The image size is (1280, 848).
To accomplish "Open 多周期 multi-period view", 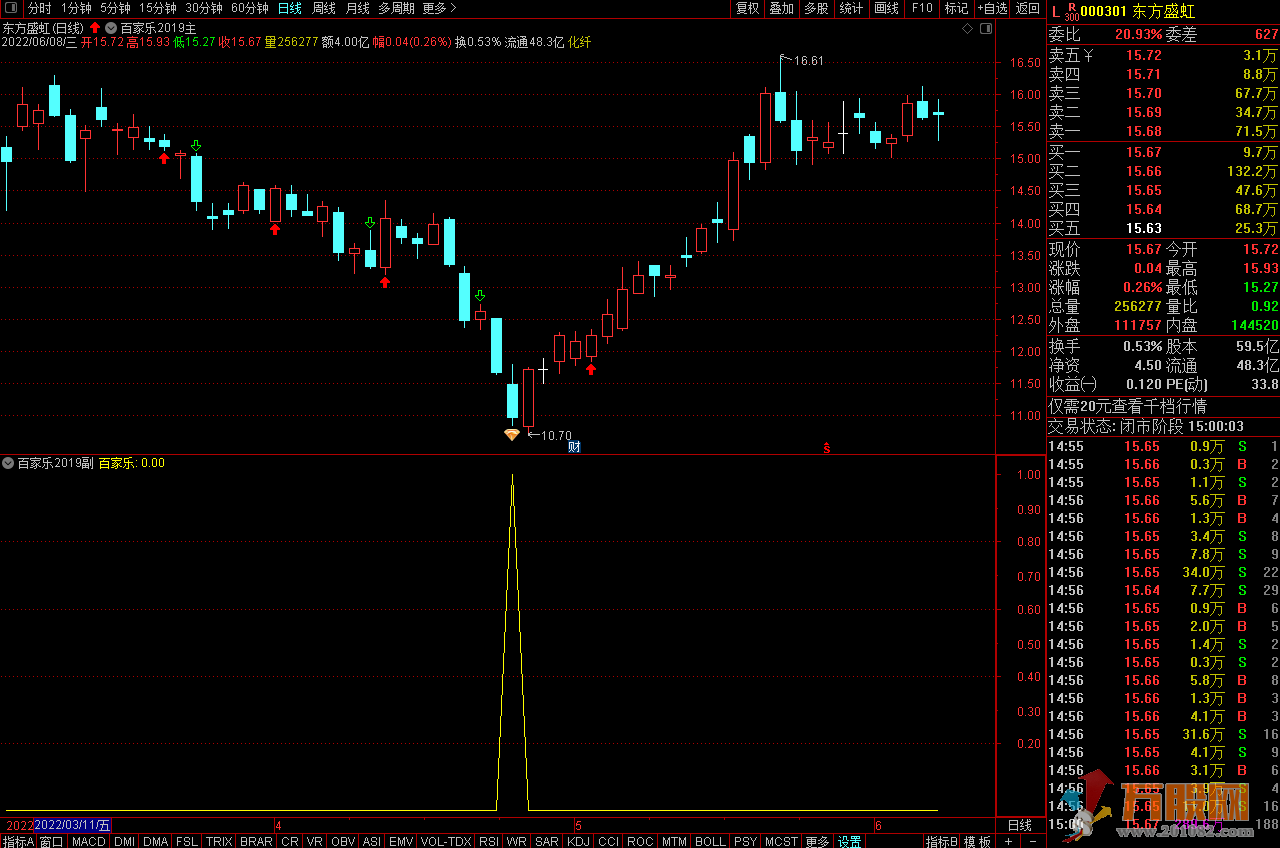I will coord(396,8).
